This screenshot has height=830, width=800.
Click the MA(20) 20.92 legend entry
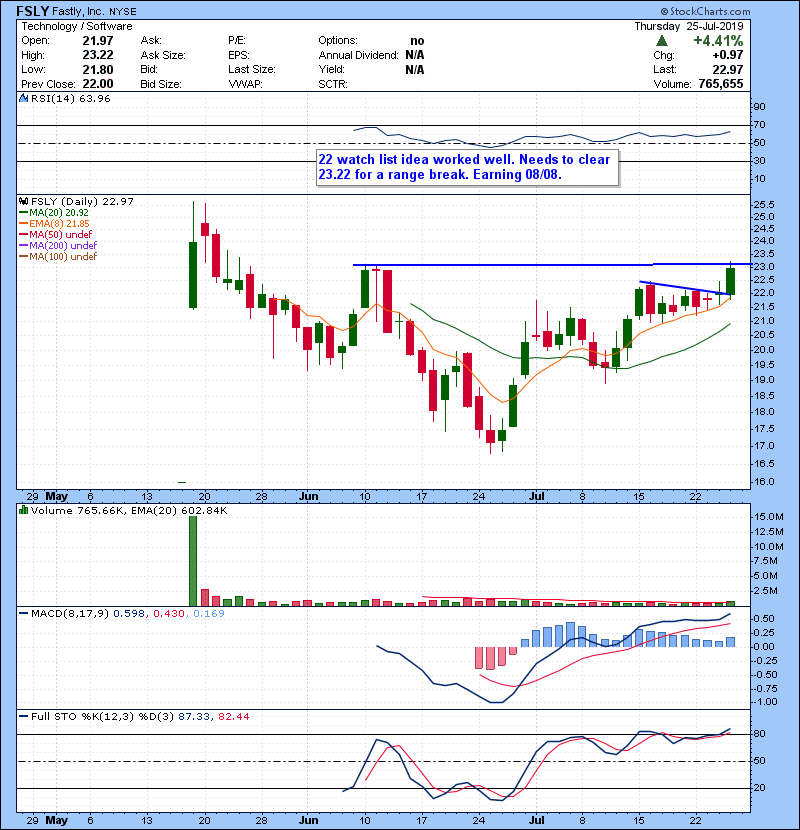click(54, 213)
